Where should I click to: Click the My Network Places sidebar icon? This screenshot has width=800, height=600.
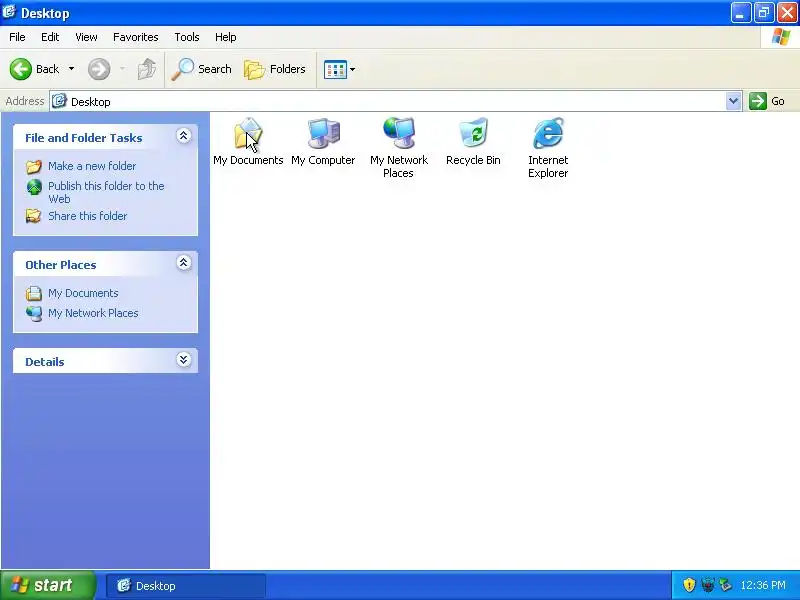[34, 313]
